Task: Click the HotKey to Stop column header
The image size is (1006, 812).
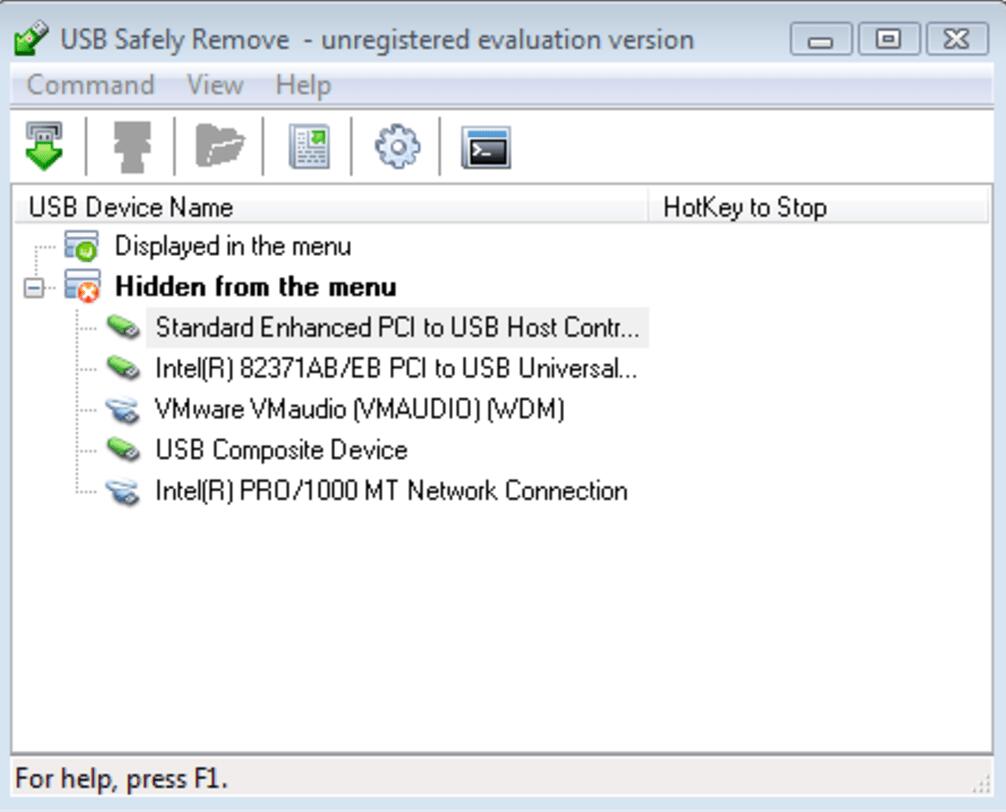Action: [x=744, y=207]
